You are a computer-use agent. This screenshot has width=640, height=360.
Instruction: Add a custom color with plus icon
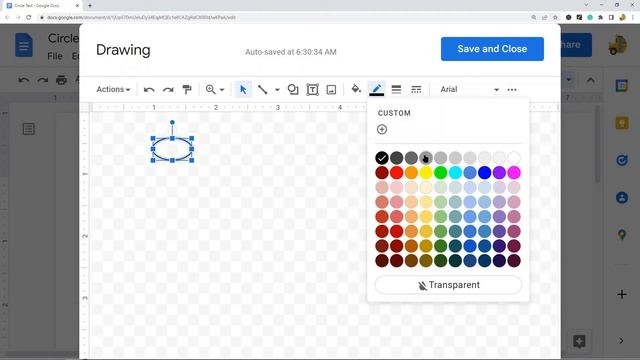click(x=382, y=129)
